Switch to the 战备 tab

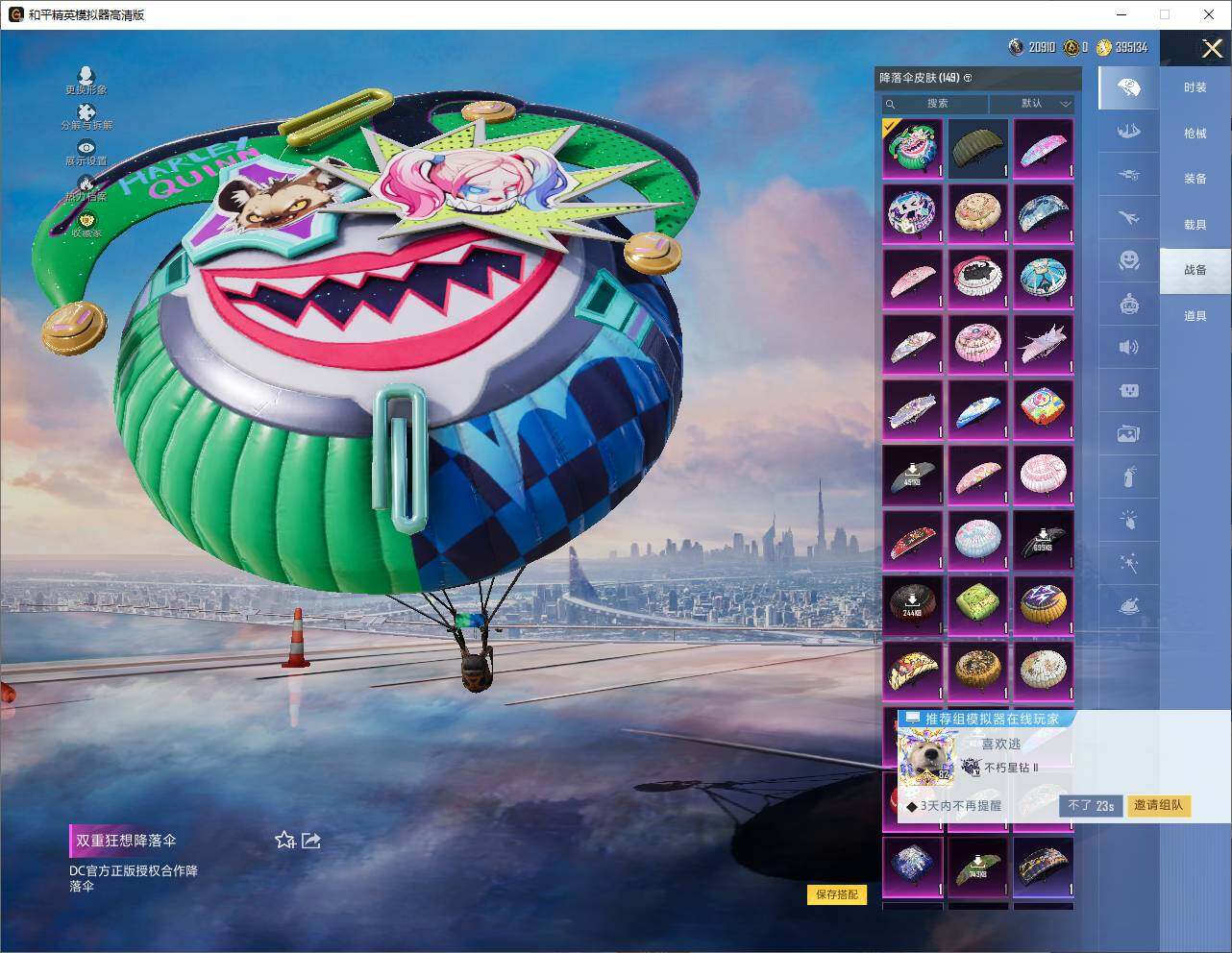coord(1195,270)
